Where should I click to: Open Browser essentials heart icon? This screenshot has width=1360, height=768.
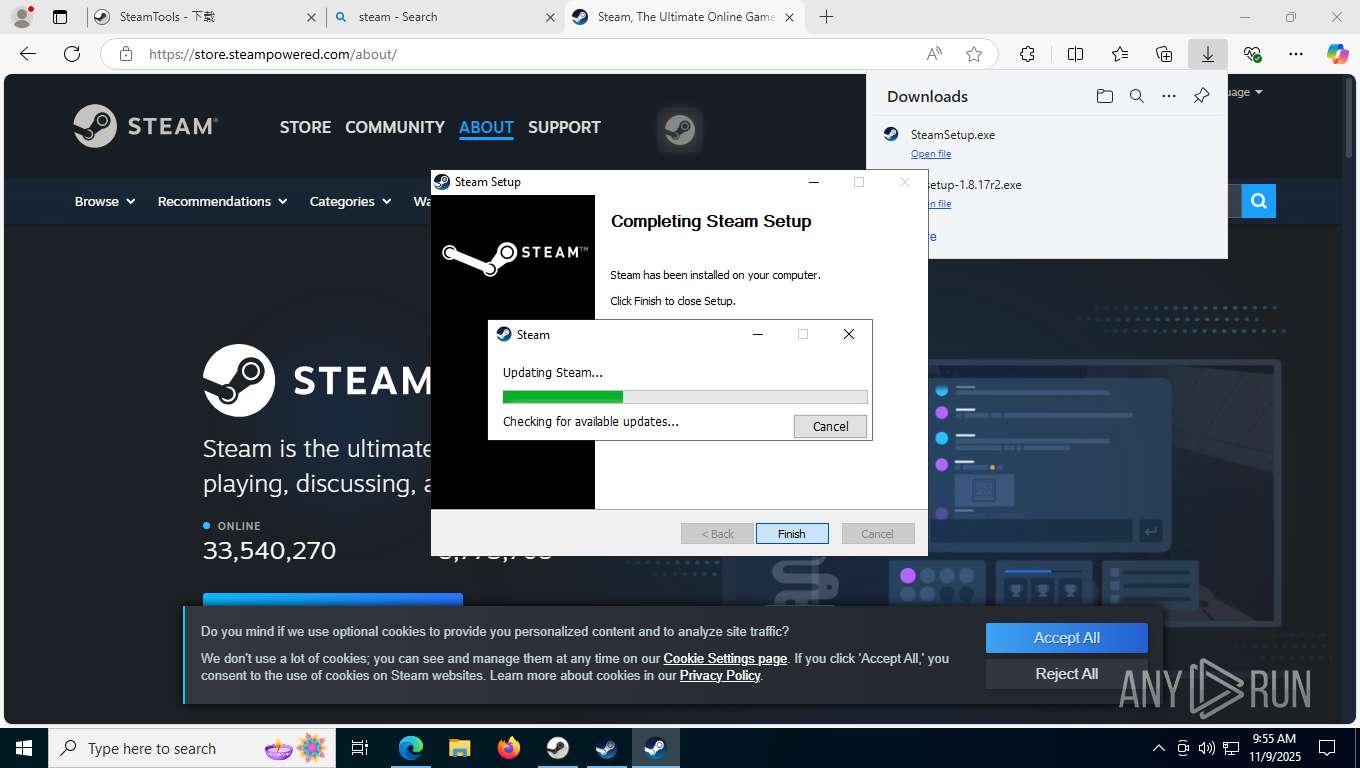1252,54
